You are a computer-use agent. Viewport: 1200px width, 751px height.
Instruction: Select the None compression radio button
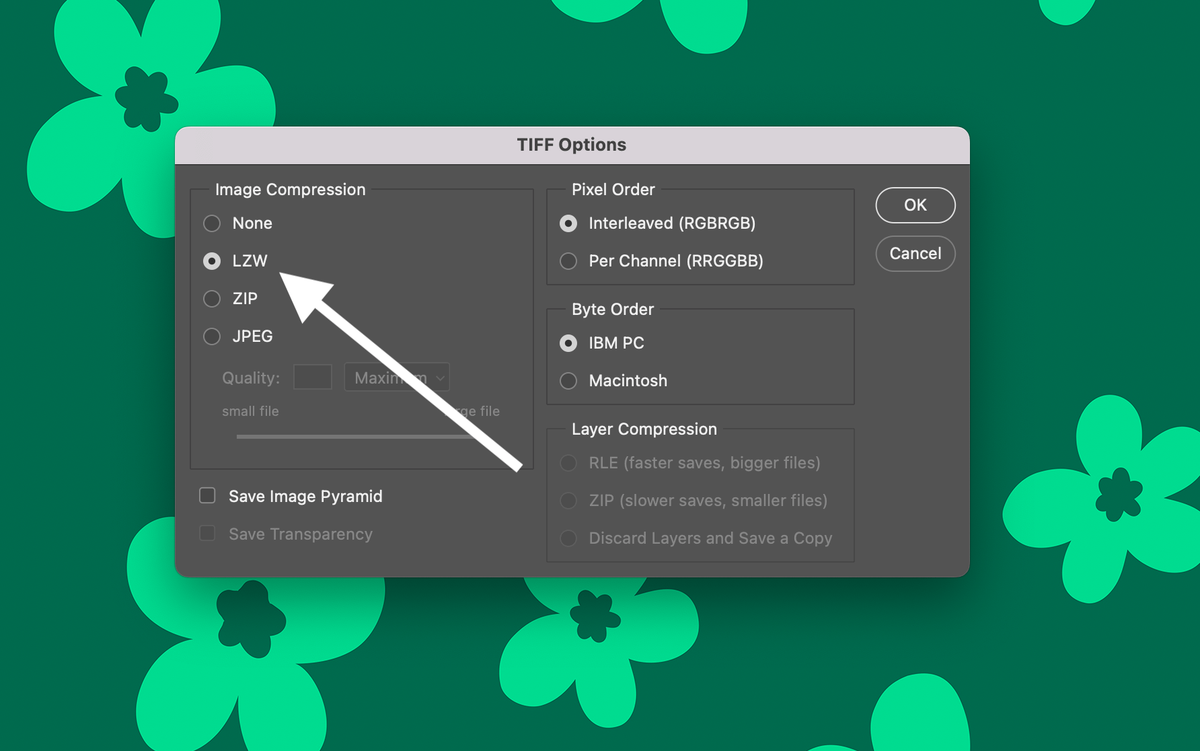coord(212,223)
